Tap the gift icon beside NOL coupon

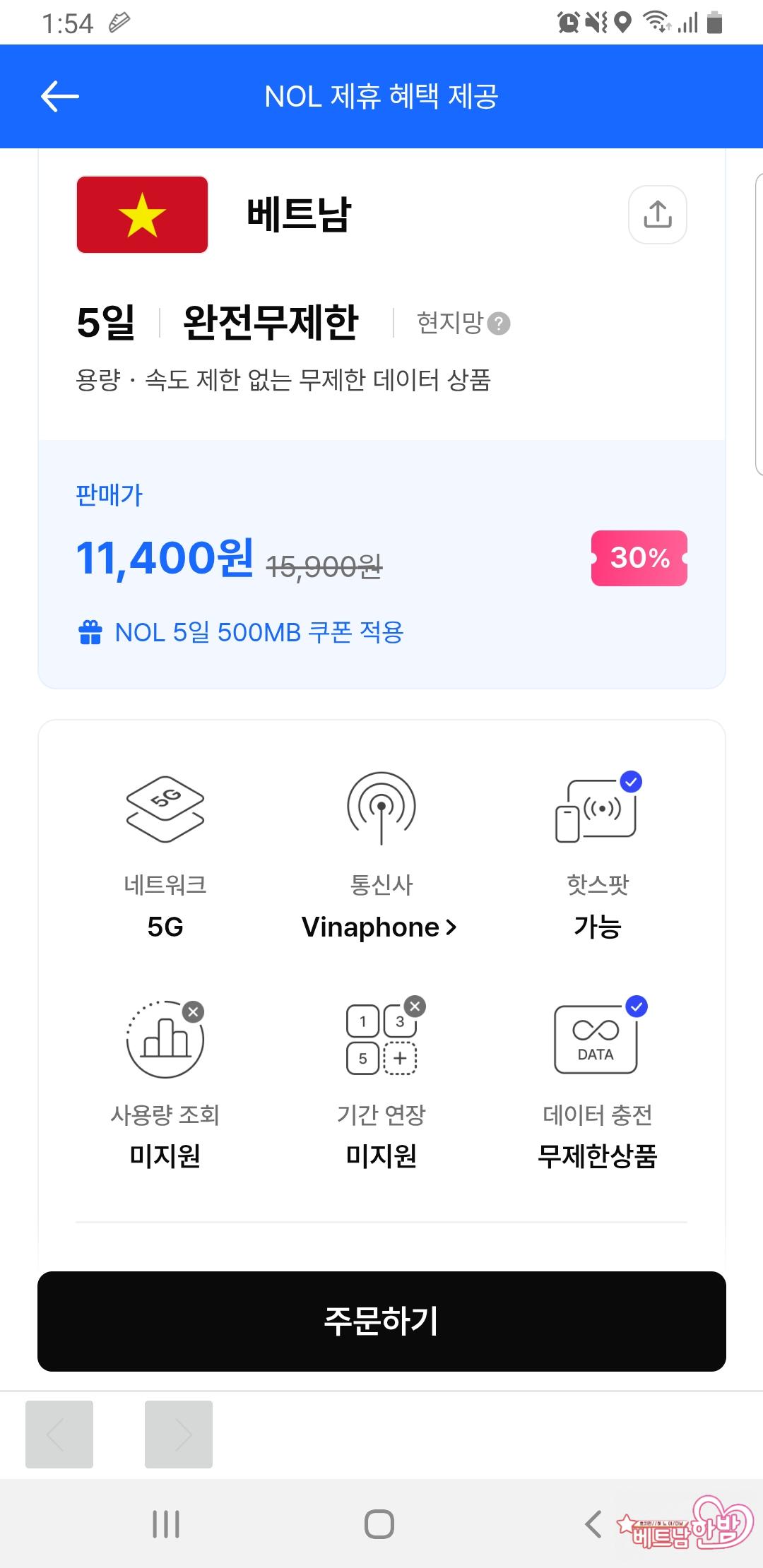tap(90, 632)
